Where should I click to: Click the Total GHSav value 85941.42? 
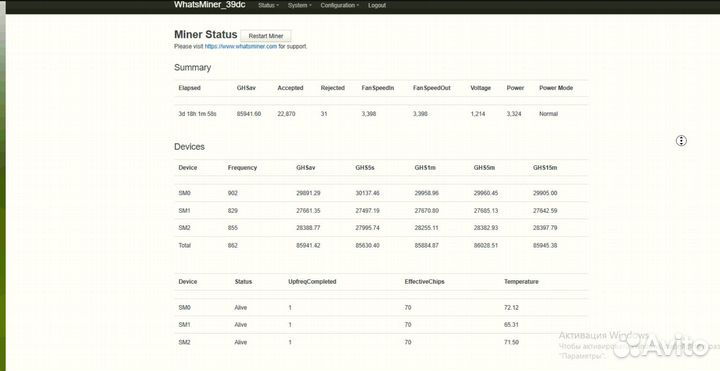click(308, 246)
